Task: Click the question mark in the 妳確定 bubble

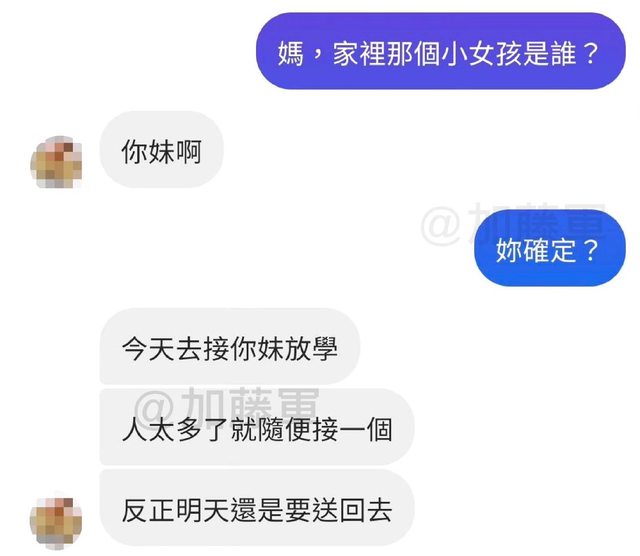Action: (590, 250)
